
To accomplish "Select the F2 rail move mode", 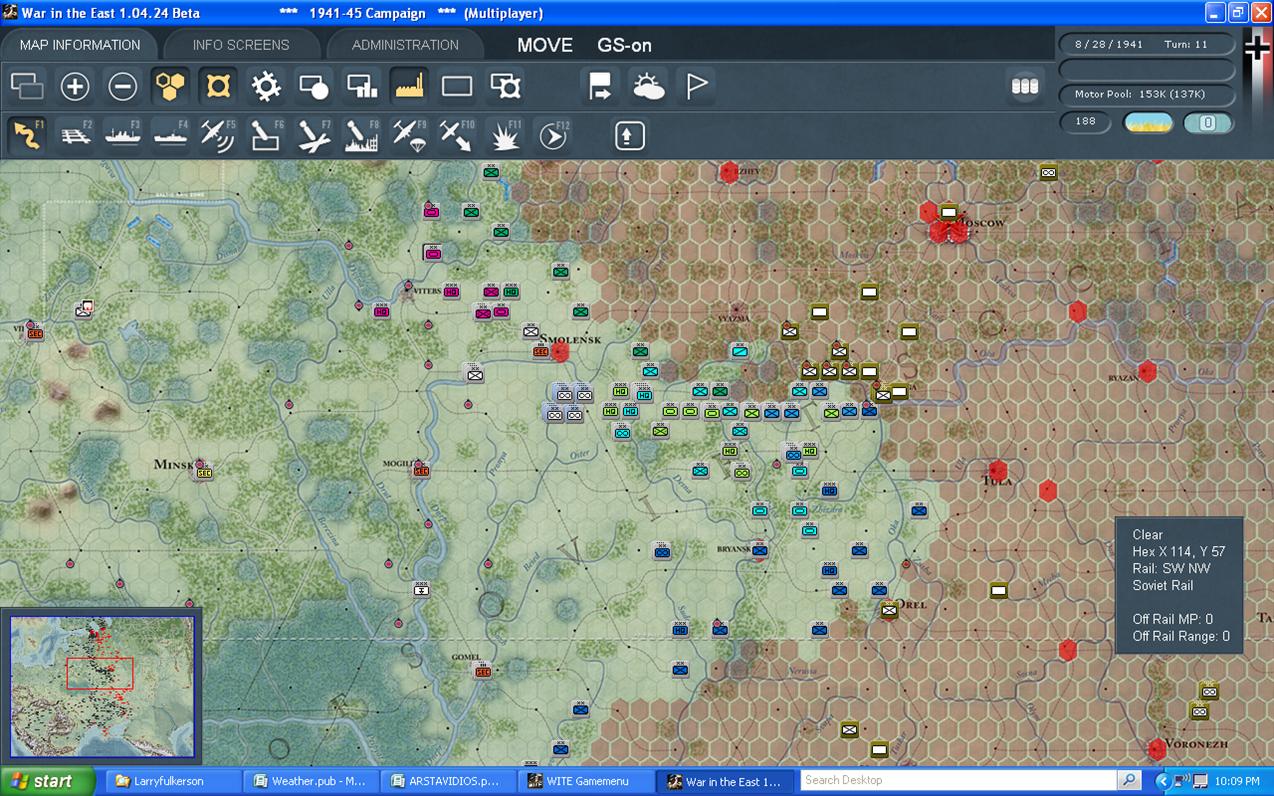I will point(76,135).
